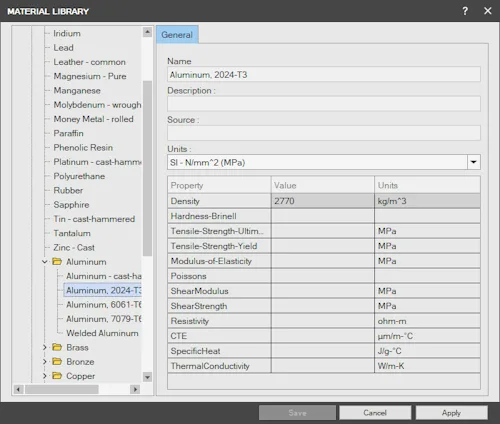Screen dimensions: 500x424
Task: Select Tin - cast-hammered material
Action: pos(94,219)
